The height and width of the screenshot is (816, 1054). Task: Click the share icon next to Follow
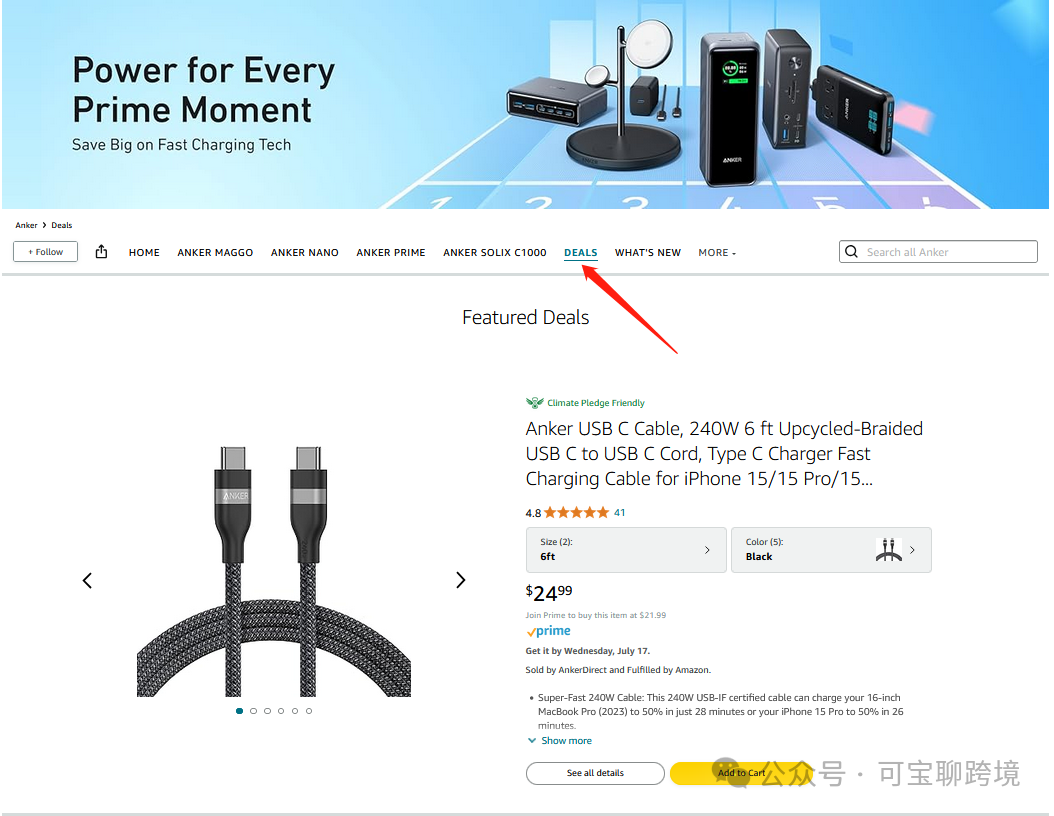click(x=102, y=251)
